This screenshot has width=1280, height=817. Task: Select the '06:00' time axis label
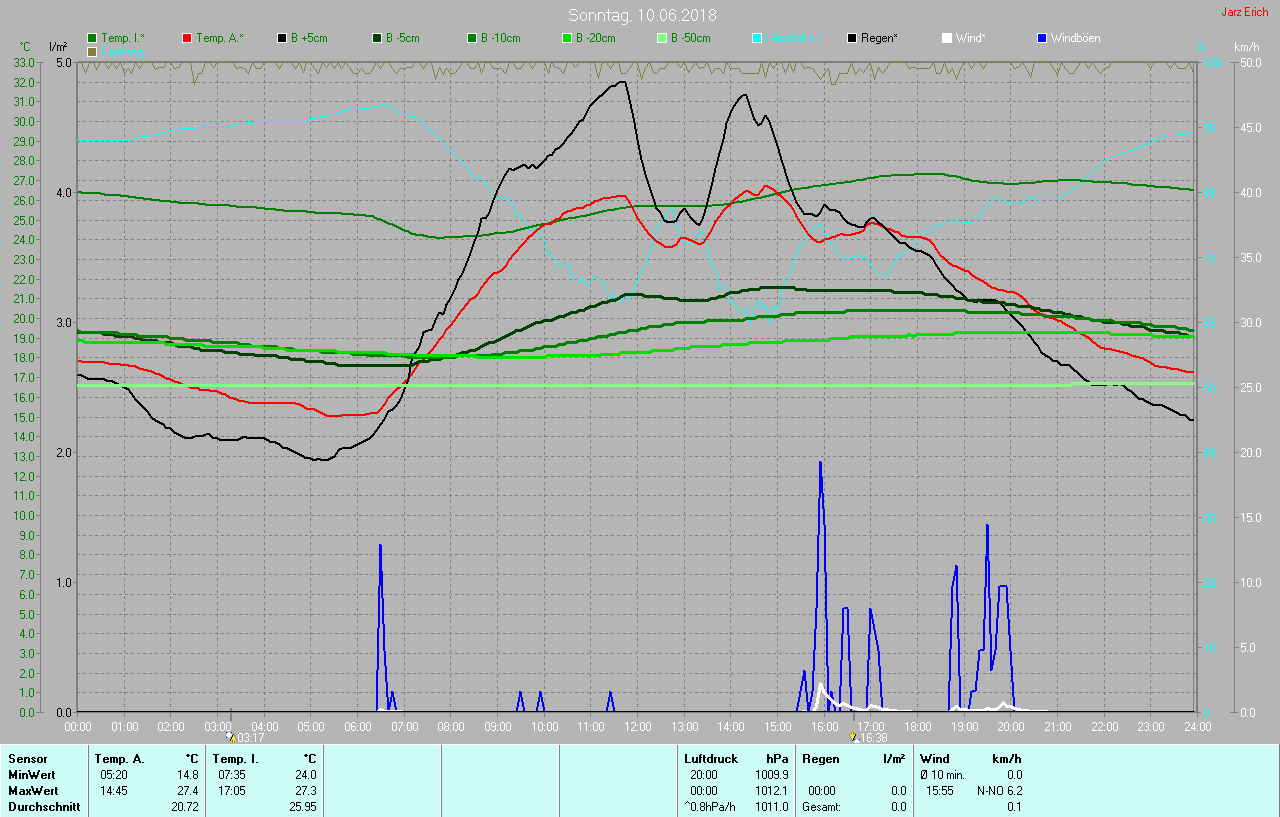[x=358, y=727]
